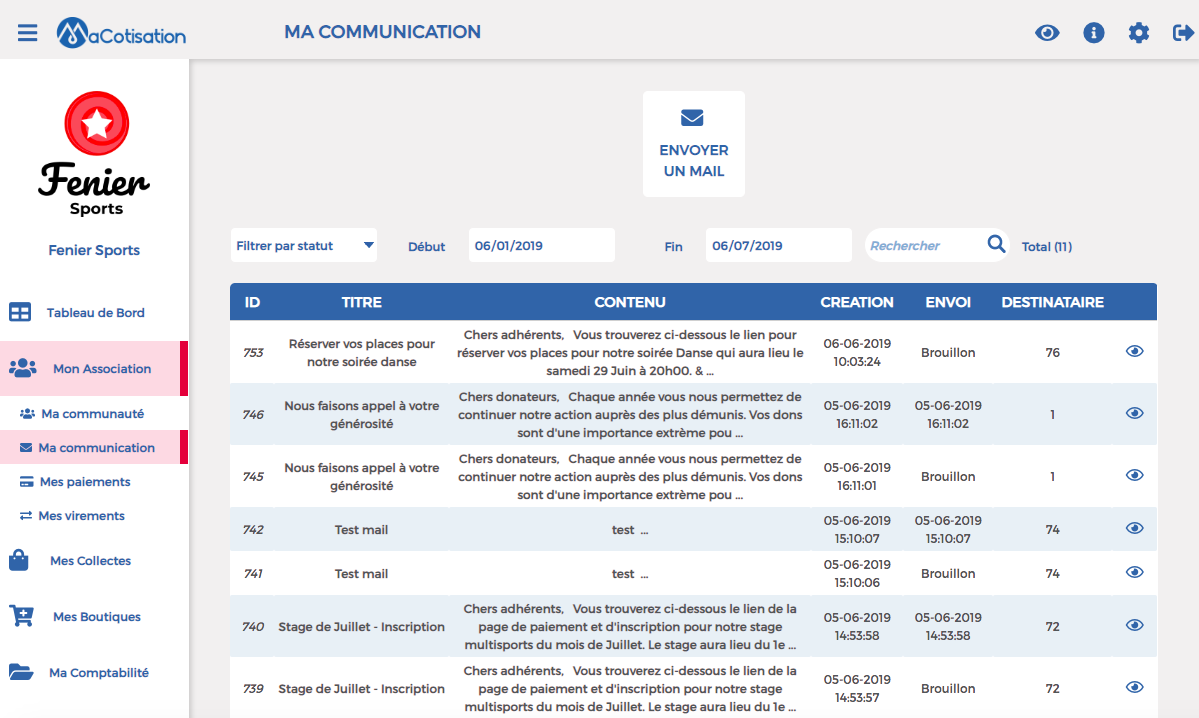Expand the Mes Boutiques section
1199x718 pixels.
coord(96,617)
